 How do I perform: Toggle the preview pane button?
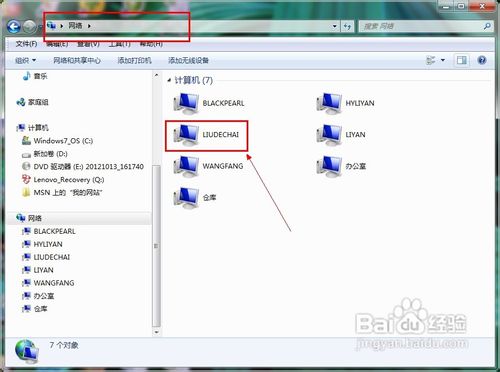[x=462, y=60]
